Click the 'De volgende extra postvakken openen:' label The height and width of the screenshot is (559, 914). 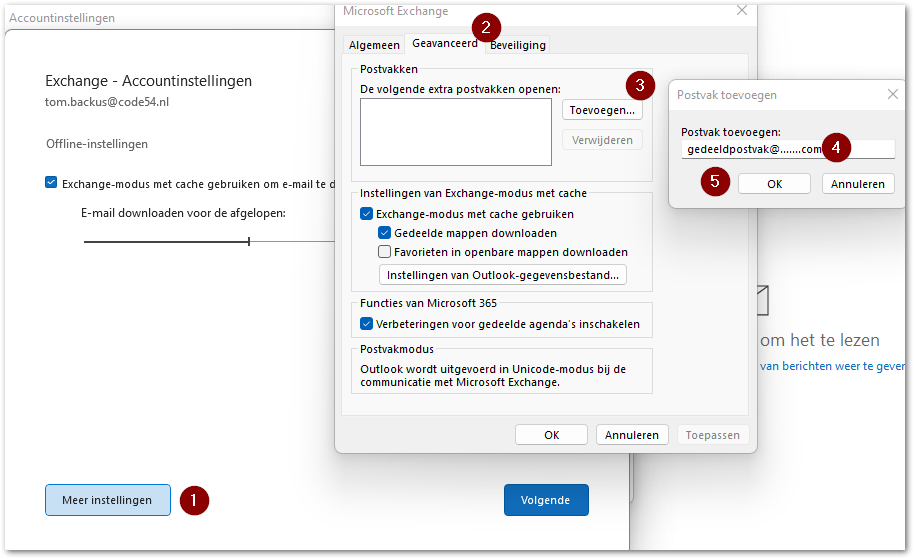[460, 89]
